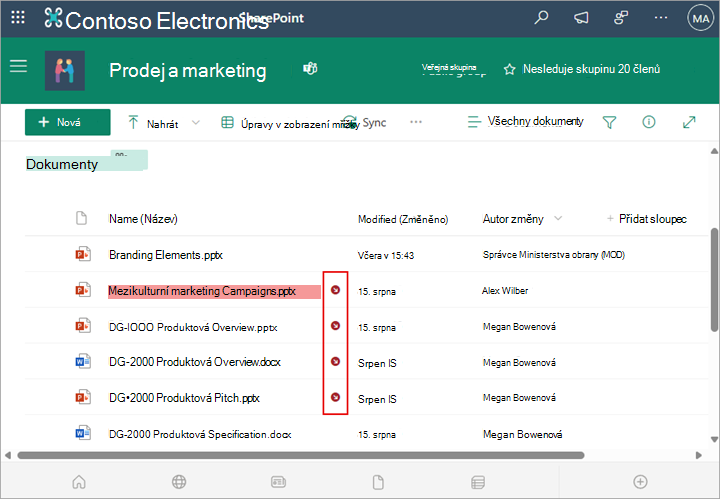The height and width of the screenshot is (499, 720).
Task: Open Branding Elements.pptx
Action: tap(166, 255)
